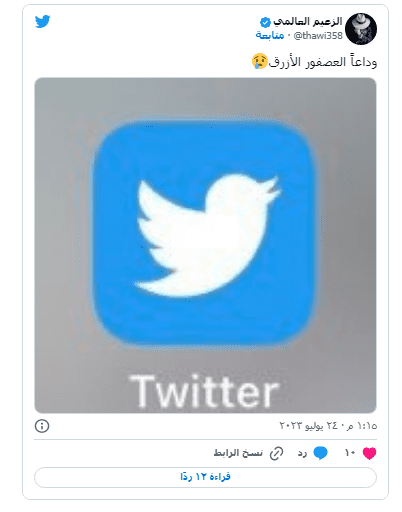The image size is (402, 512).
Task: Click the crying emoji in the tweet
Action: [x=260, y=61]
